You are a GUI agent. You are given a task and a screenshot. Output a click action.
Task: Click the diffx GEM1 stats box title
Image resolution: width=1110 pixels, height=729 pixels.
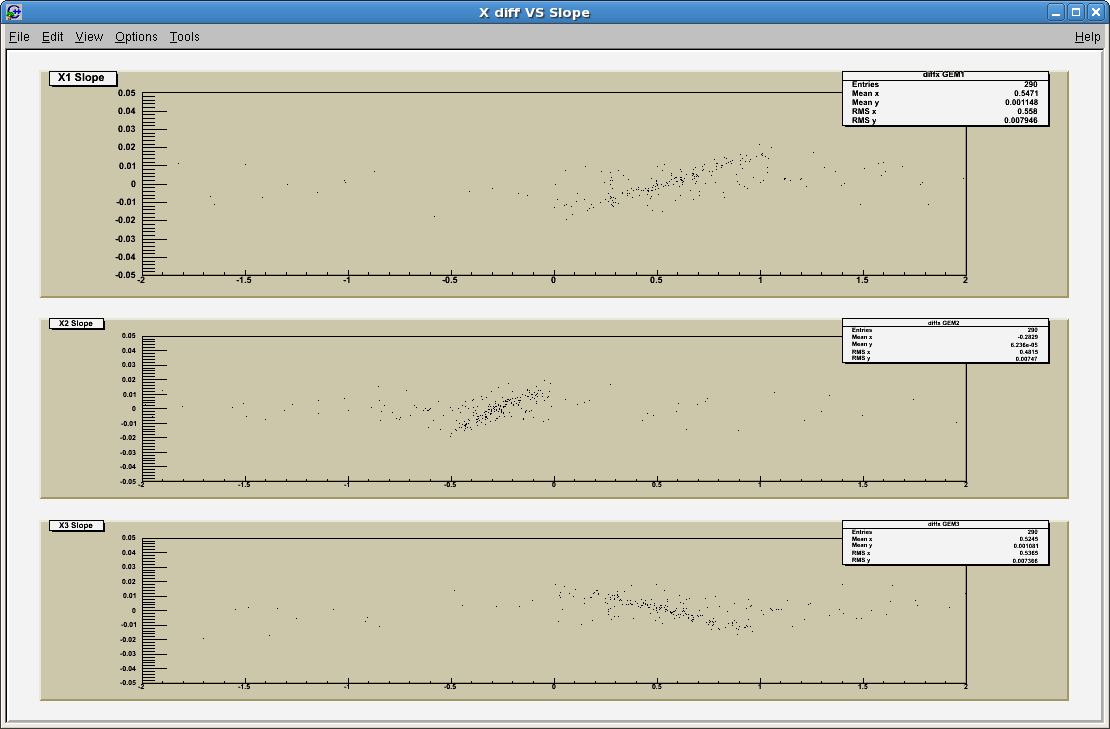click(944, 75)
